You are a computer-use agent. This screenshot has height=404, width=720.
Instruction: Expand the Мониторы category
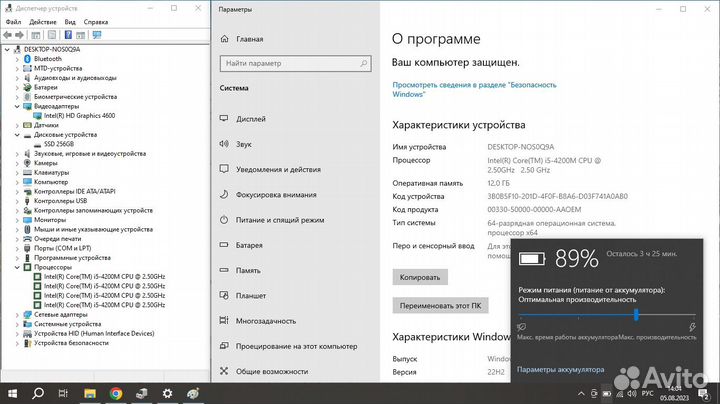pos(17,220)
